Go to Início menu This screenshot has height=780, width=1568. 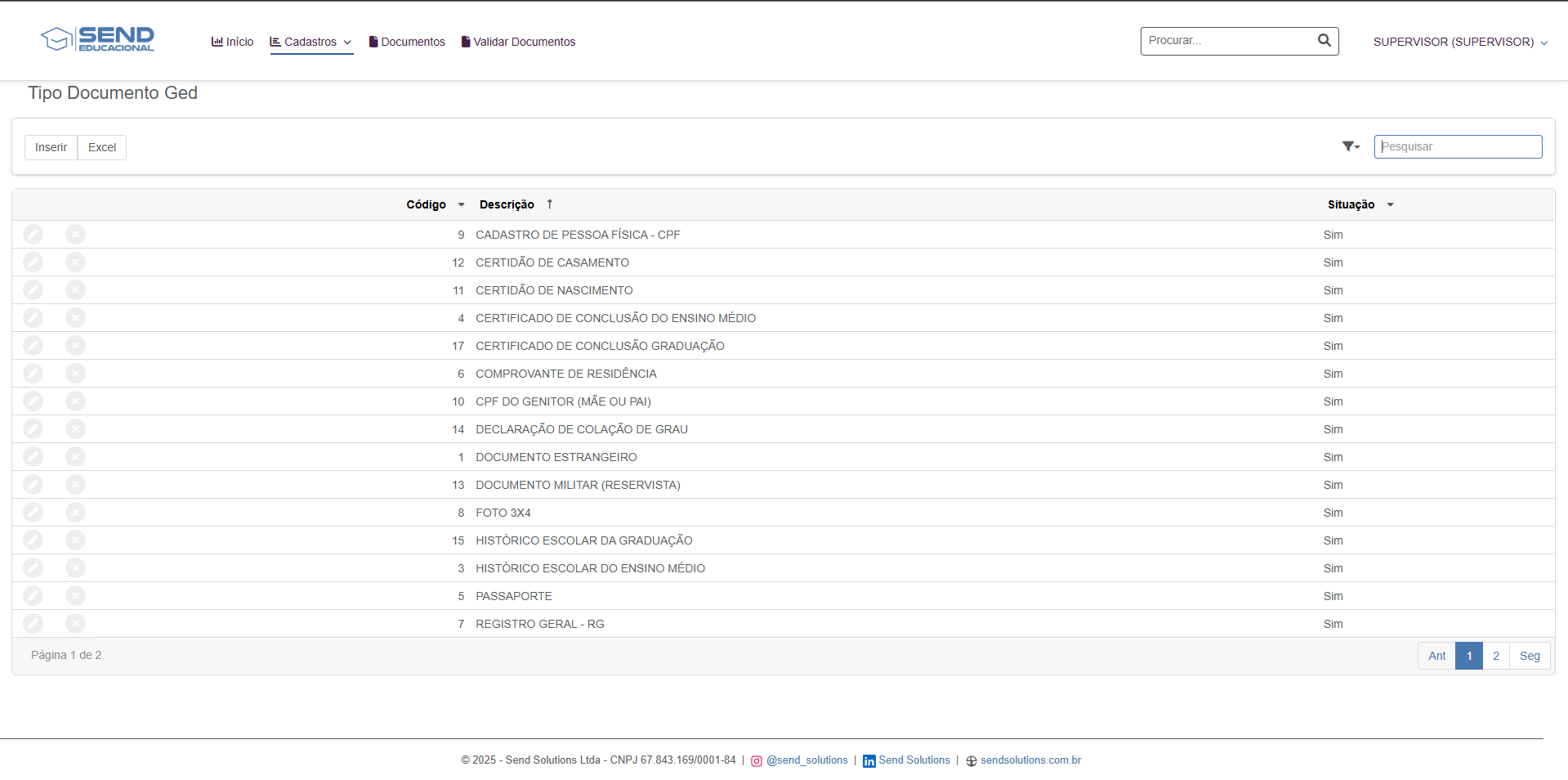(232, 42)
